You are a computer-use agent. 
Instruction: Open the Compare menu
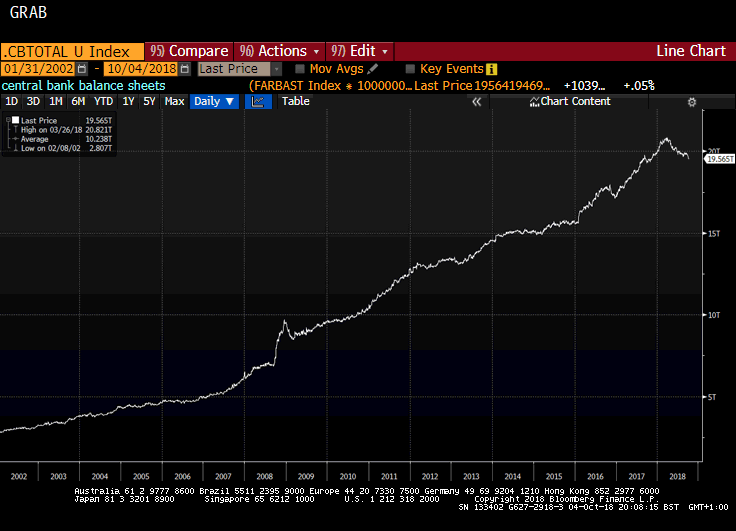coord(189,51)
